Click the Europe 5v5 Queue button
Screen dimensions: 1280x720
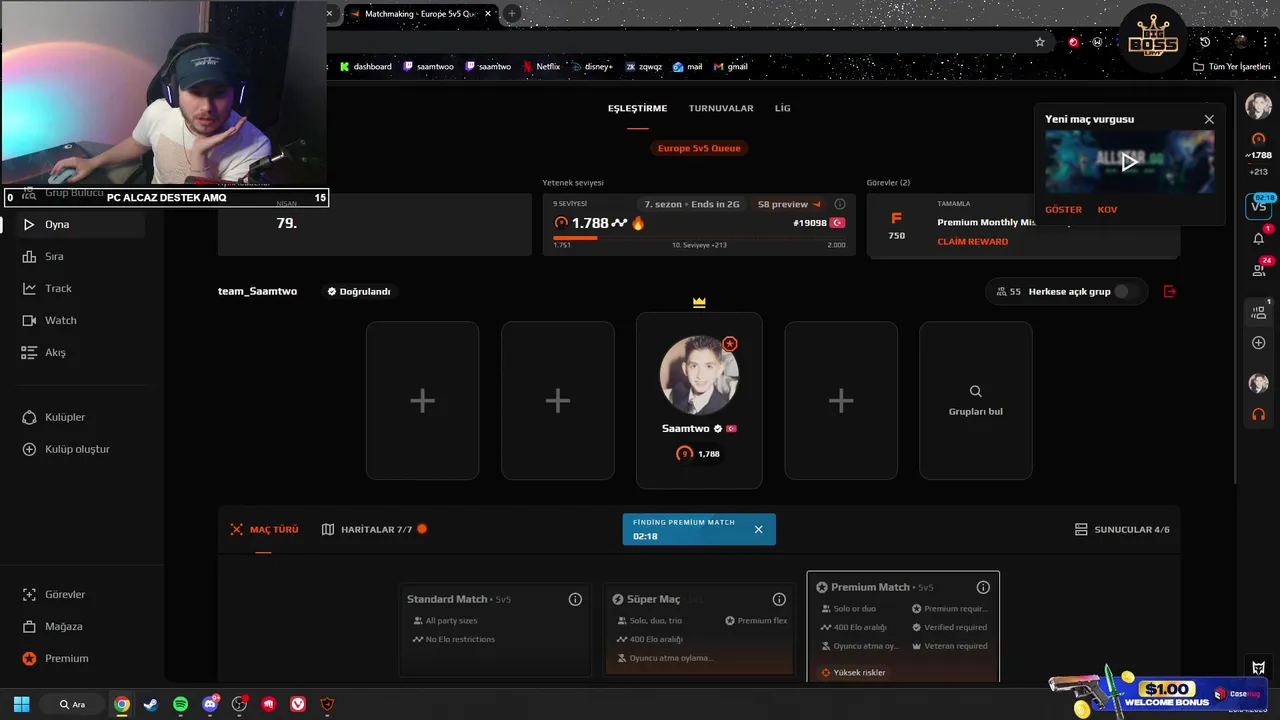[x=699, y=148]
